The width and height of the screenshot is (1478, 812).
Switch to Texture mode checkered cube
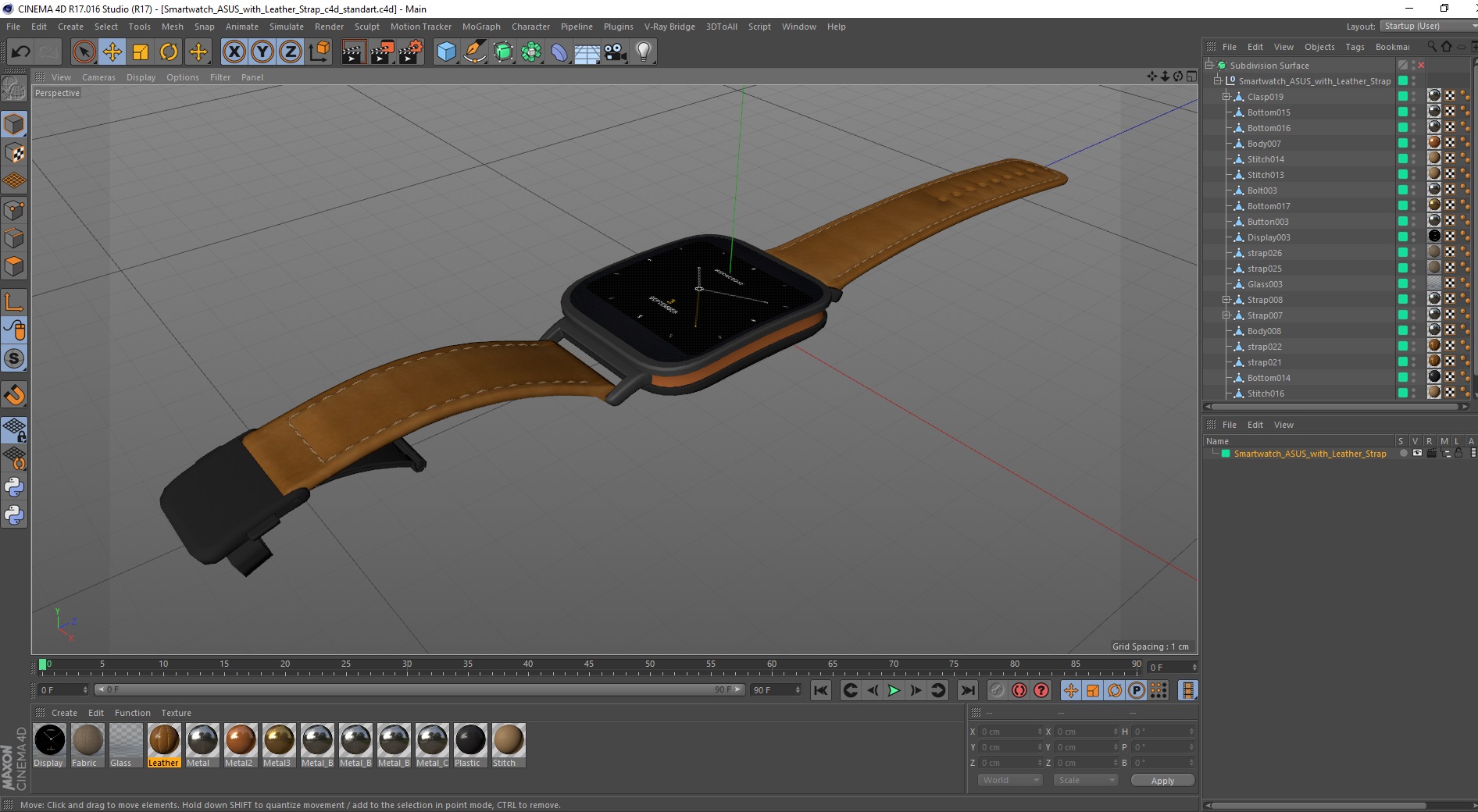(x=14, y=153)
